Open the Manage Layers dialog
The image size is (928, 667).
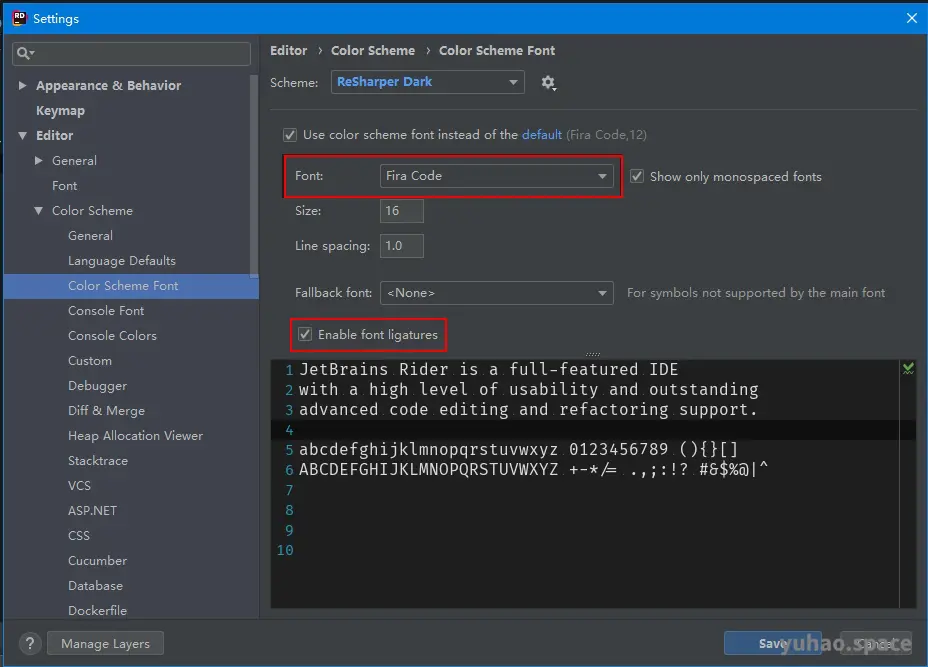click(104, 643)
